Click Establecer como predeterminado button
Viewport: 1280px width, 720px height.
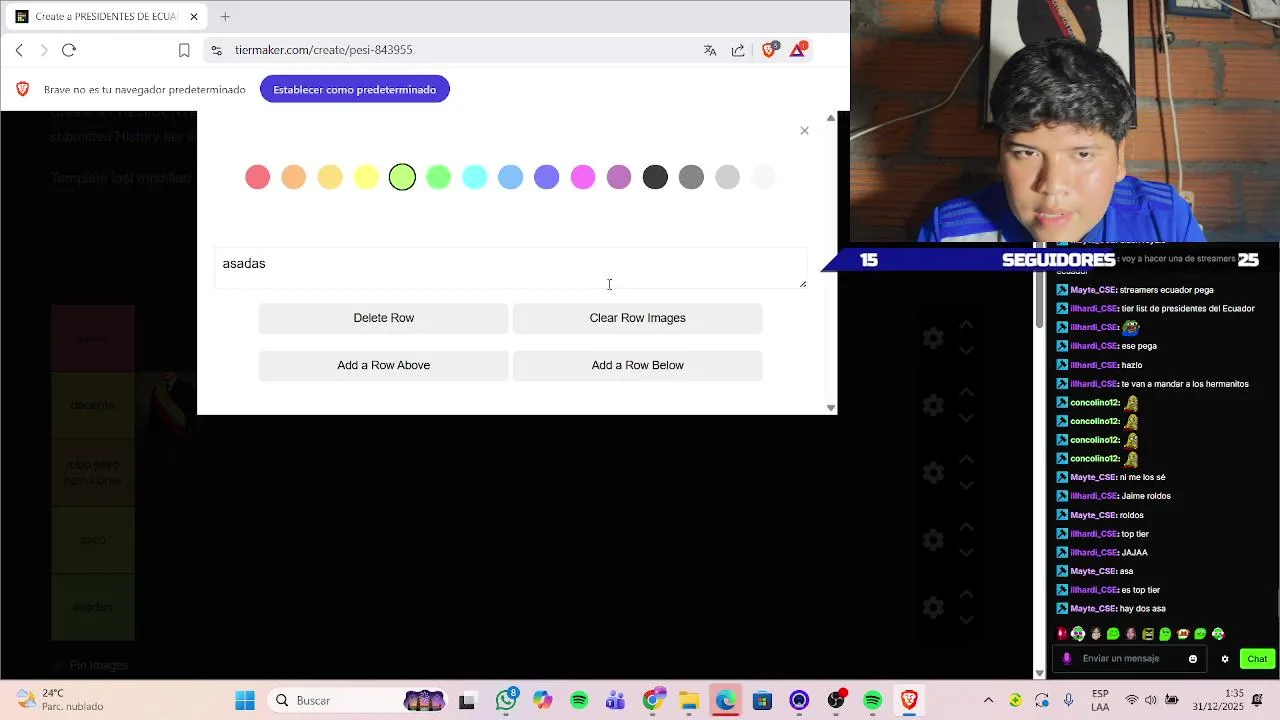click(355, 89)
